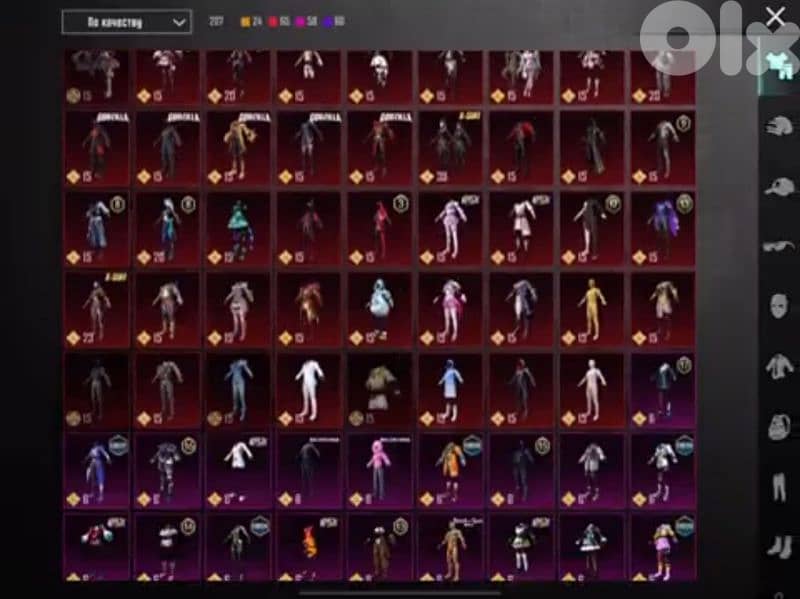Open the pants category icon
This screenshot has height=599, width=800.
coord(779,487)
